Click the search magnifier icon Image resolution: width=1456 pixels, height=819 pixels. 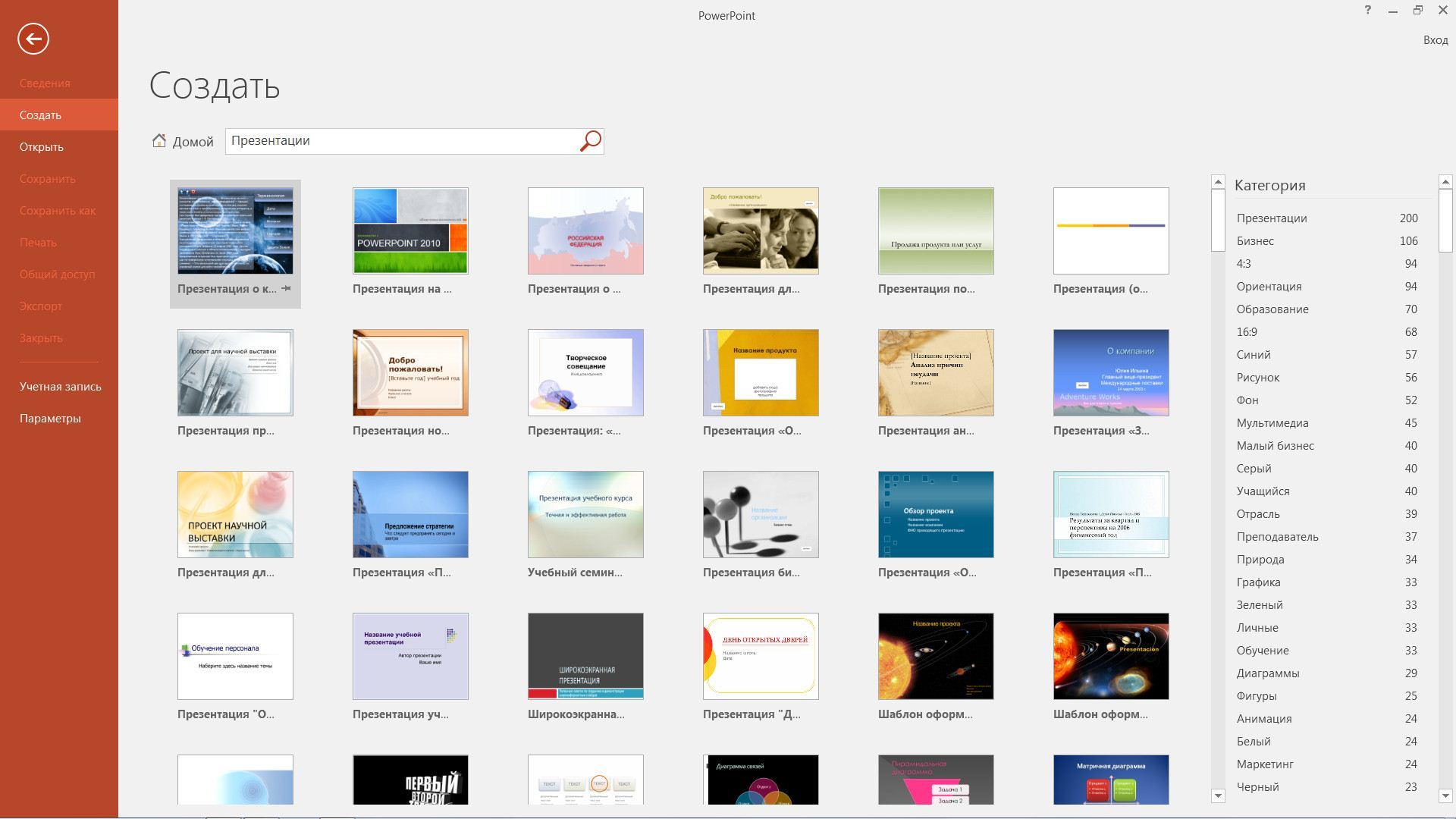coord(590,141)
